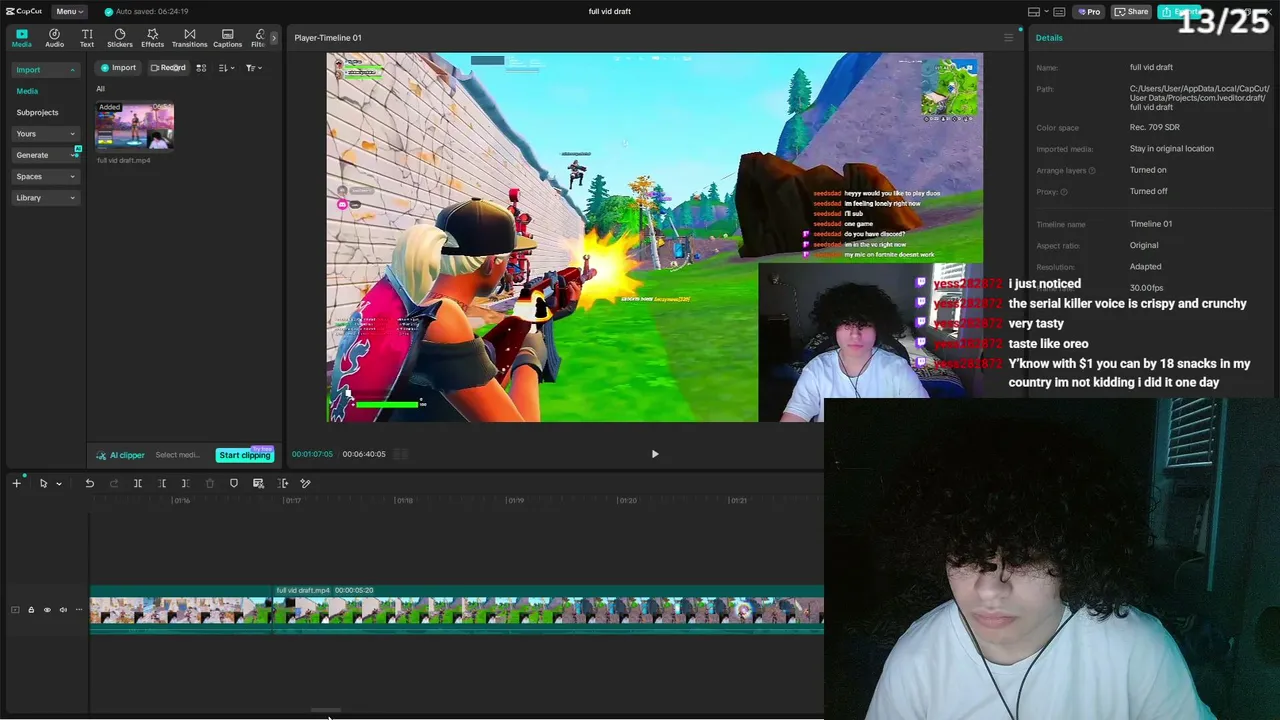The image size is (1280, 720).
Task: Delete right of playhead with trim-right tool
Action: (x=185, y=483)
